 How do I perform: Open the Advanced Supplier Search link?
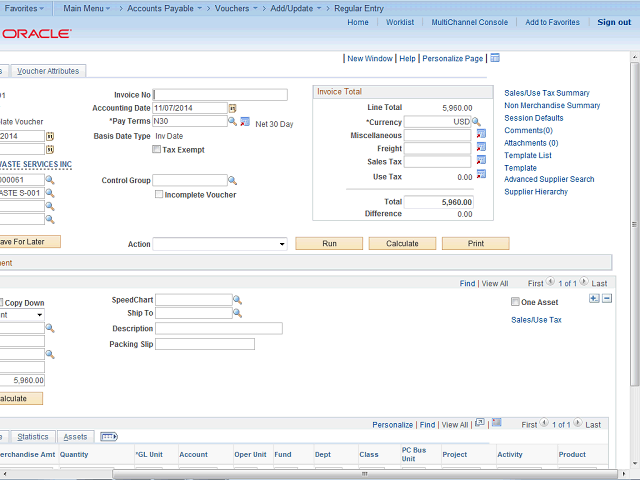[549, 180]
